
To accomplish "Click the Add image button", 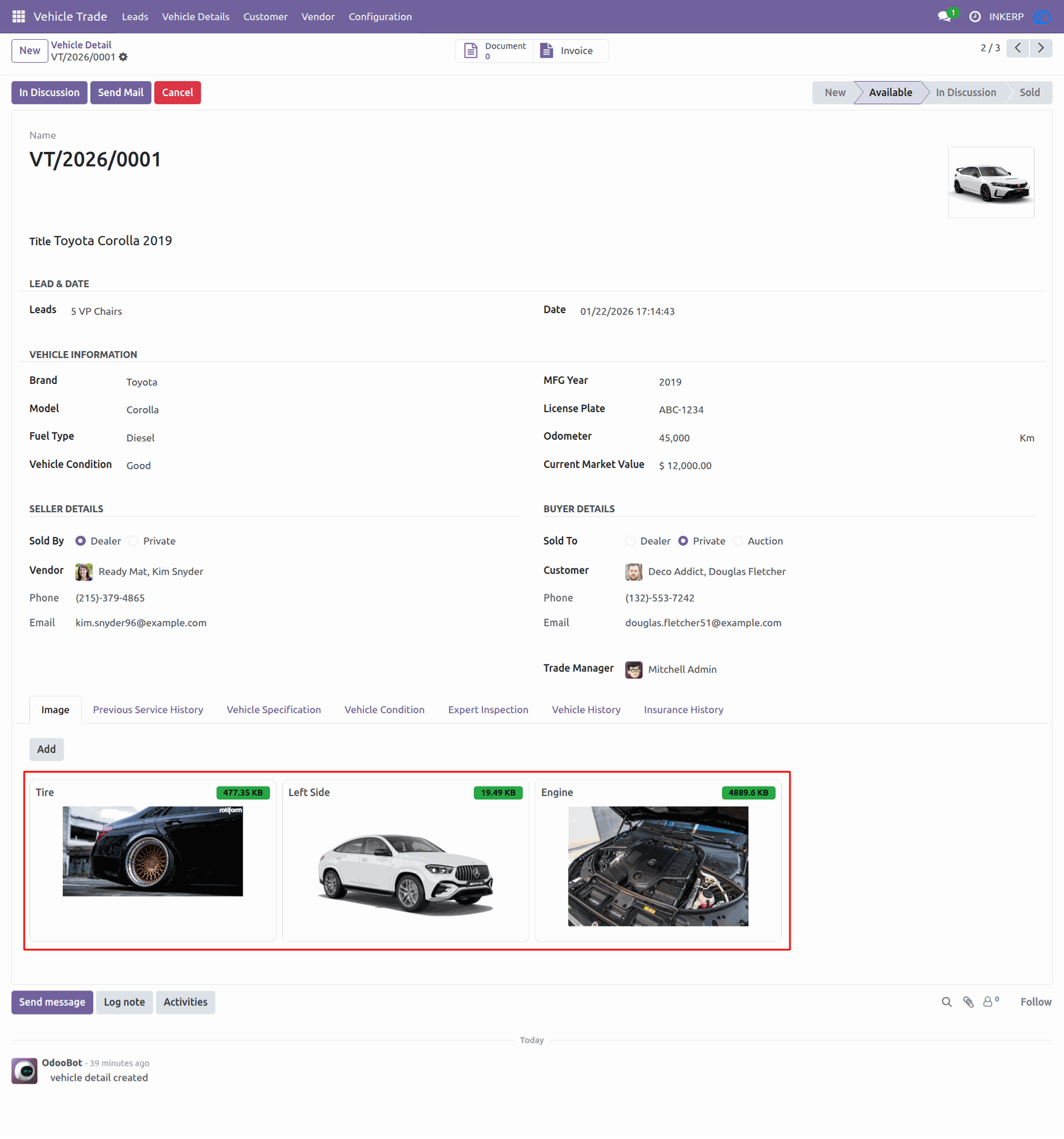I will pos(46,749).
